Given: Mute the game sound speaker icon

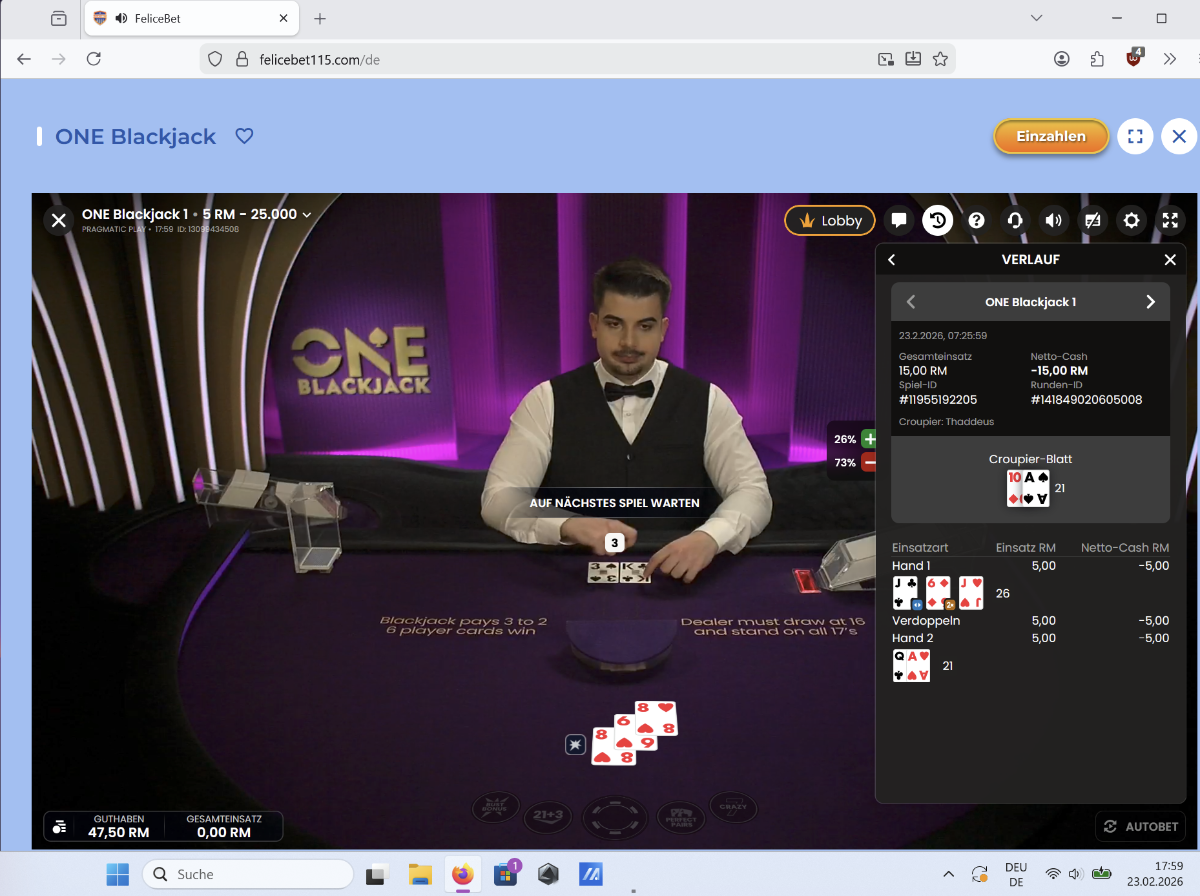Looking at the screenshot, I should pyautogui.click(x=1053, y=220).
